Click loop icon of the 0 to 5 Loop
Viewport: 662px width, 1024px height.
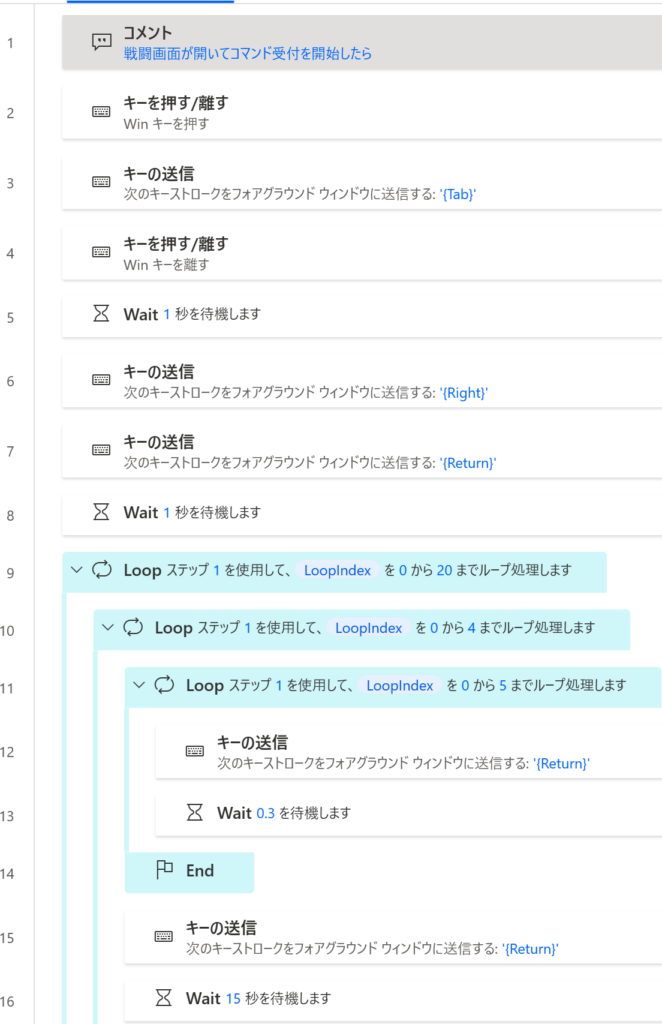point(165,684)
